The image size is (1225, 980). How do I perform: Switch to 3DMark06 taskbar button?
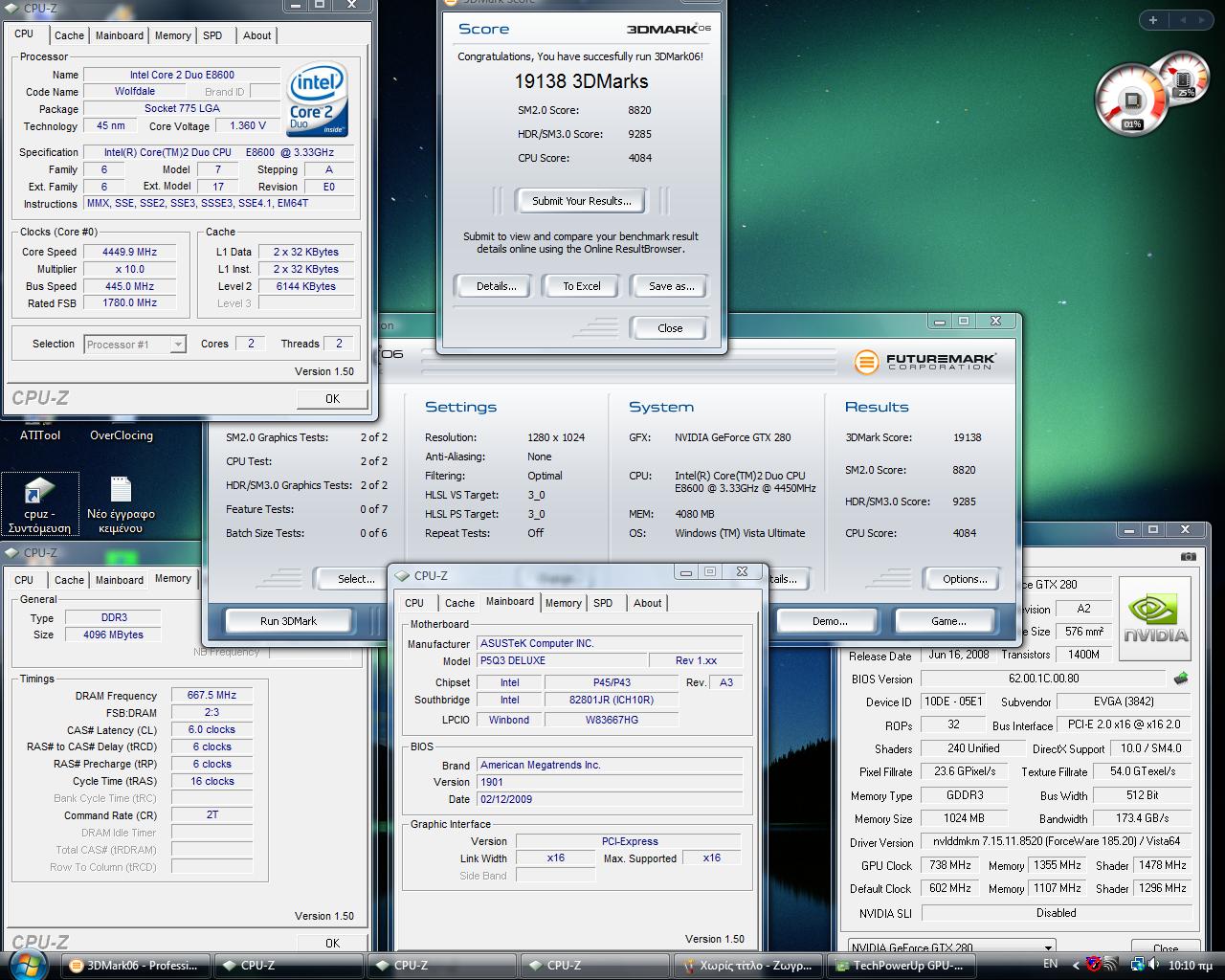tap(135, 966)
